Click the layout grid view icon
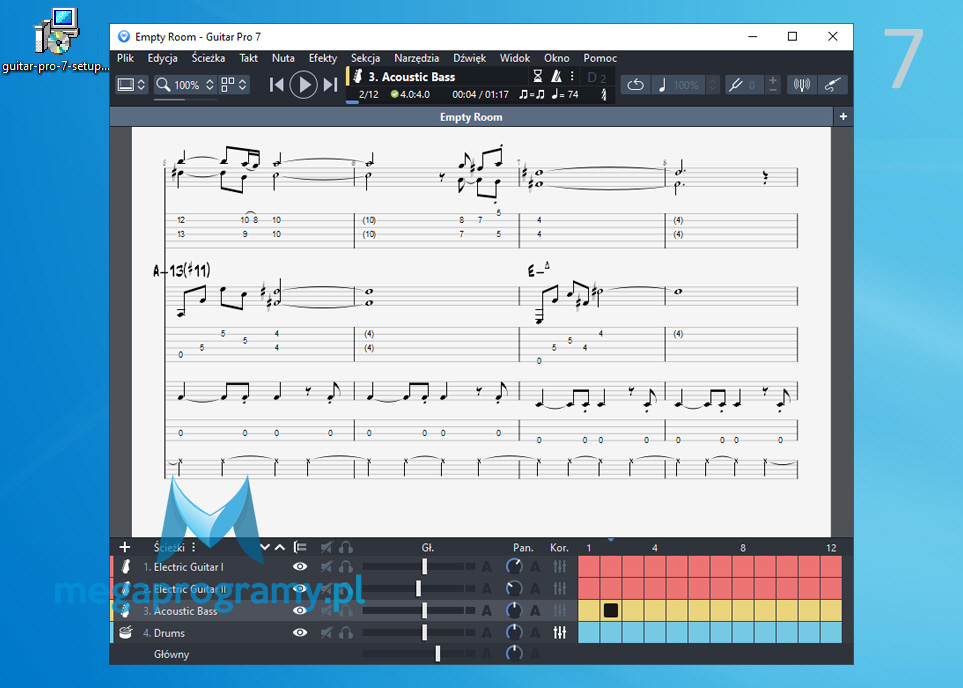The height and width of the screenshot is (688, 963). pyautogui.click(x=227, y=85)
